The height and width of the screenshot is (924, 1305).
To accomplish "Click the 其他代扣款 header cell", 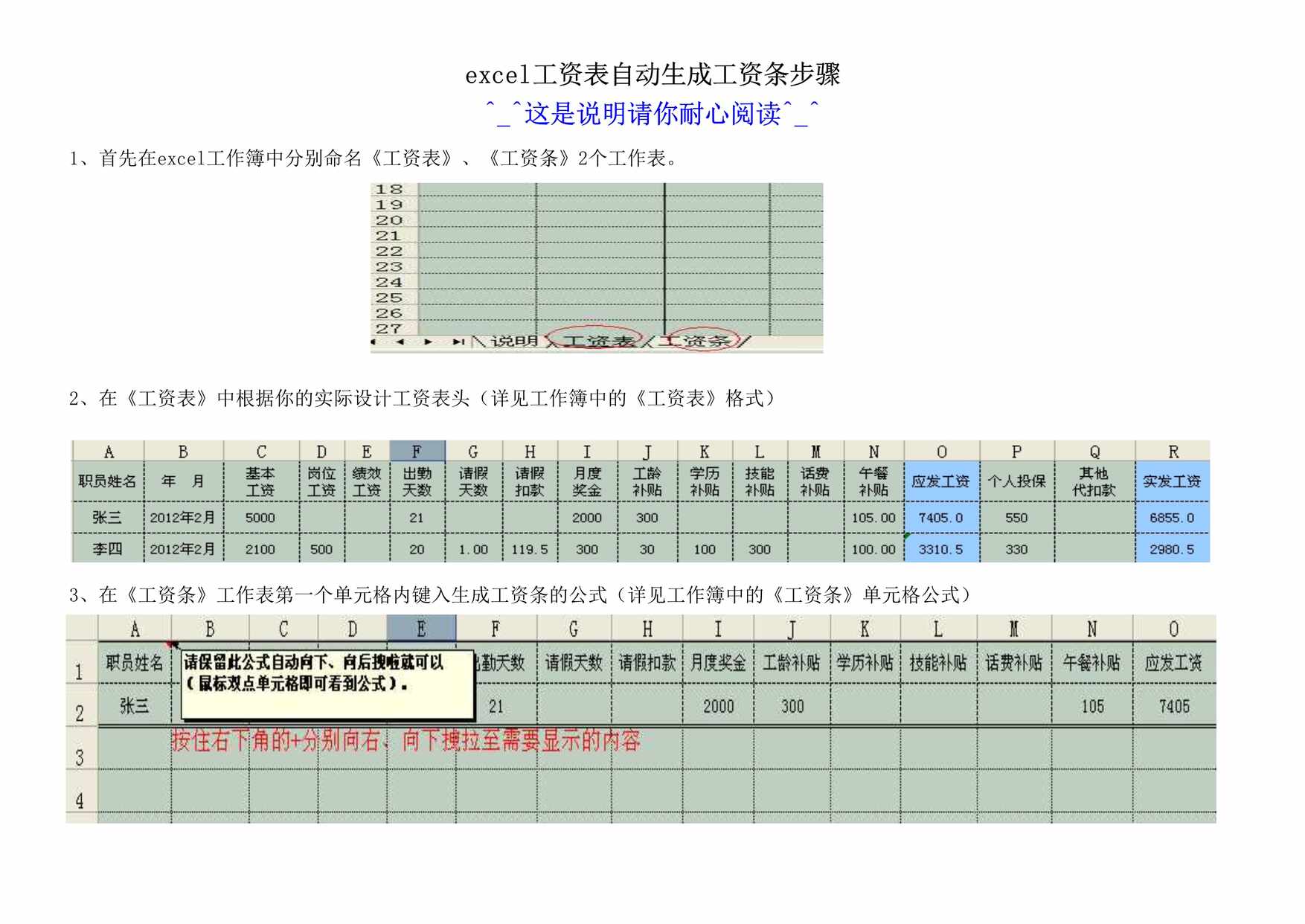I will click(1094, 481).
